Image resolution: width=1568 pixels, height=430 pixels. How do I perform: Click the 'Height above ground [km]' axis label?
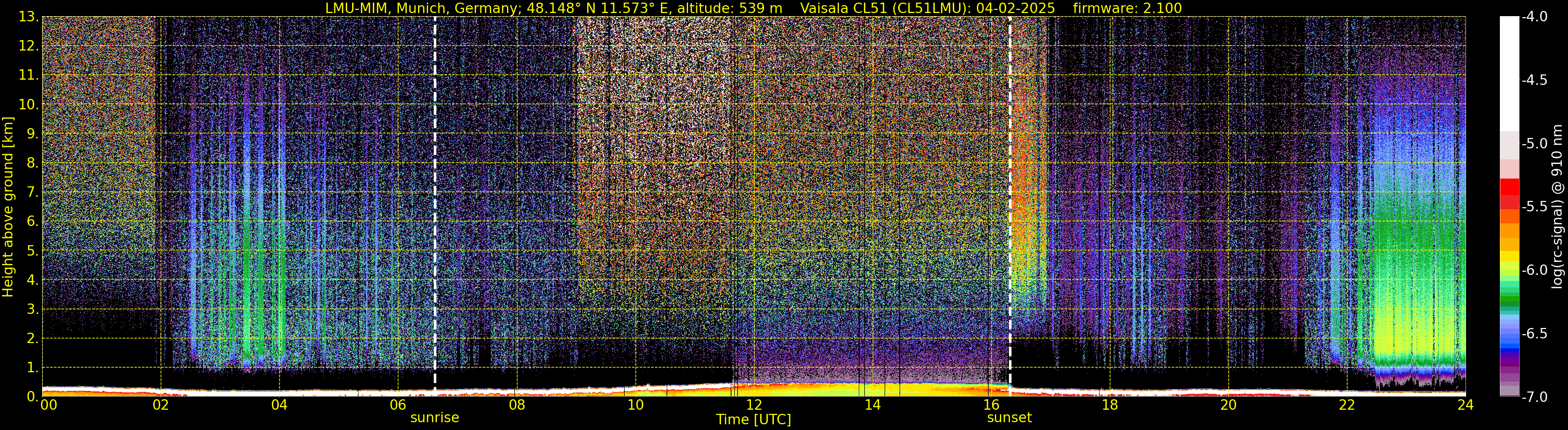coord(8,207)
